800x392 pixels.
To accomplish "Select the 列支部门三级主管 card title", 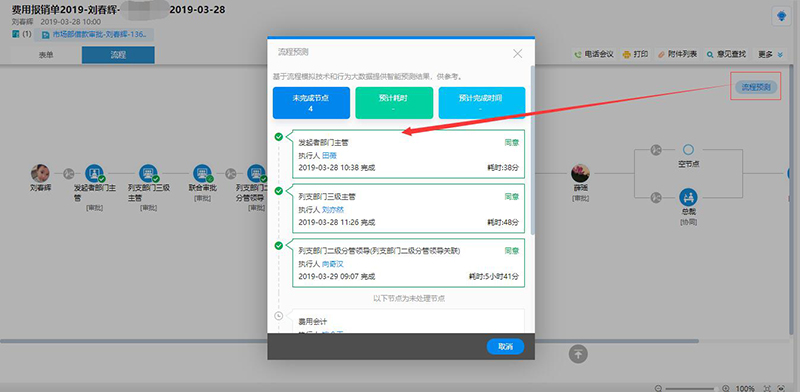I will [x=327, y=197].
